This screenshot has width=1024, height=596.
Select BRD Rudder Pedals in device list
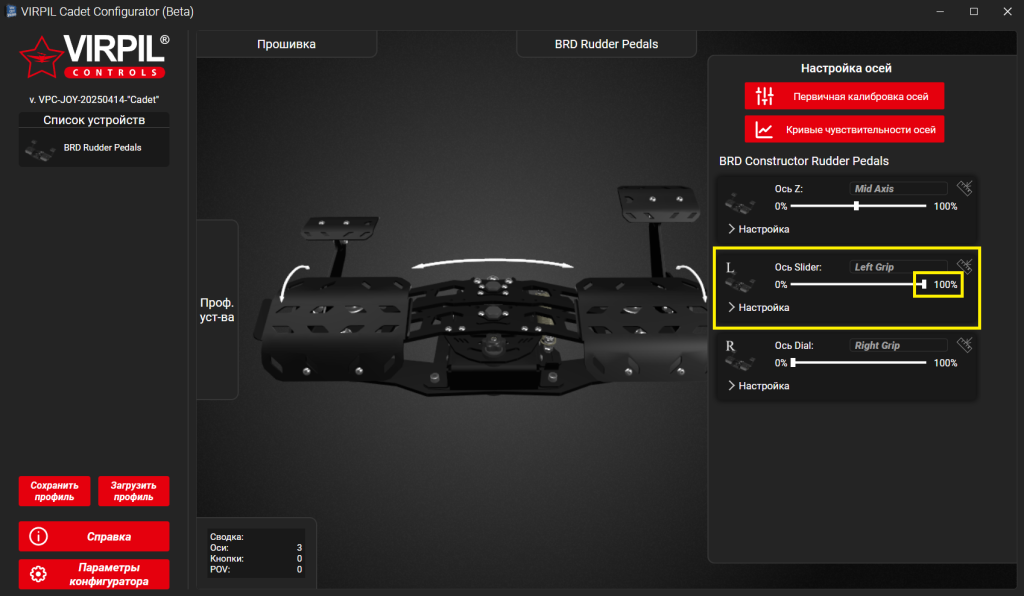[94, 148]
